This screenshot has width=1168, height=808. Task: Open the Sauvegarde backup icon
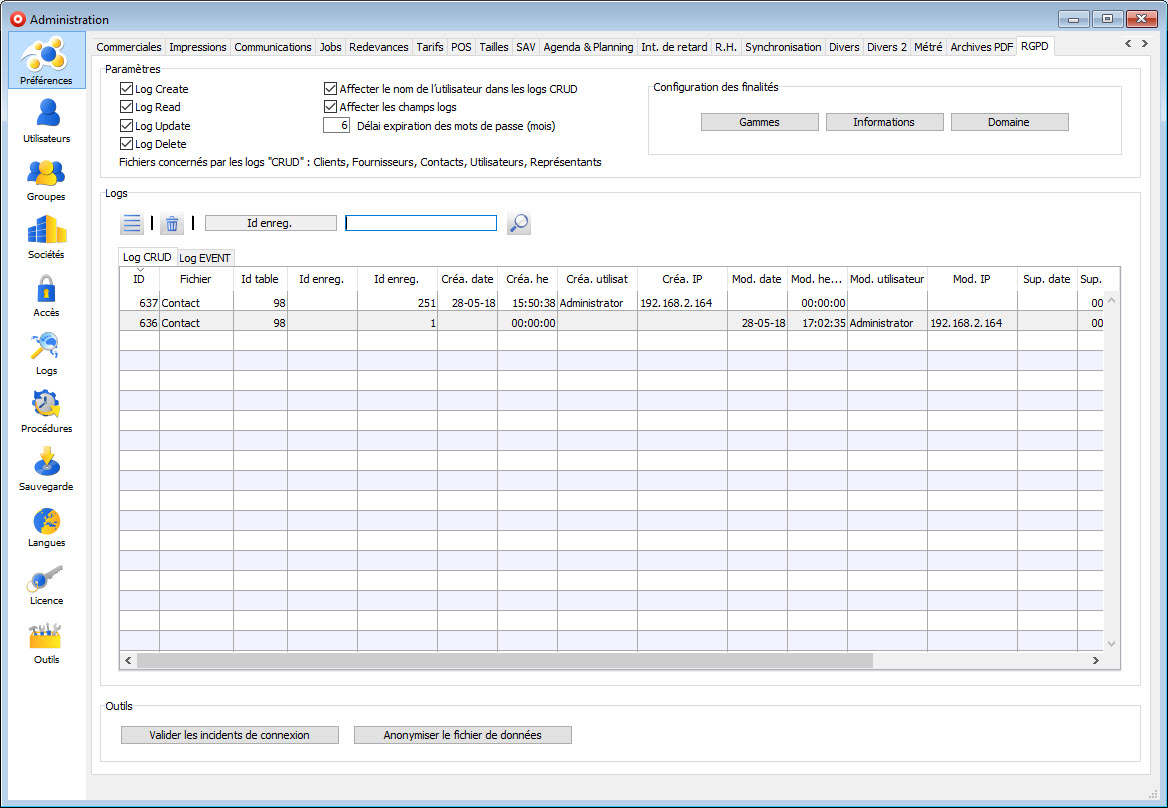click(46, 468)
